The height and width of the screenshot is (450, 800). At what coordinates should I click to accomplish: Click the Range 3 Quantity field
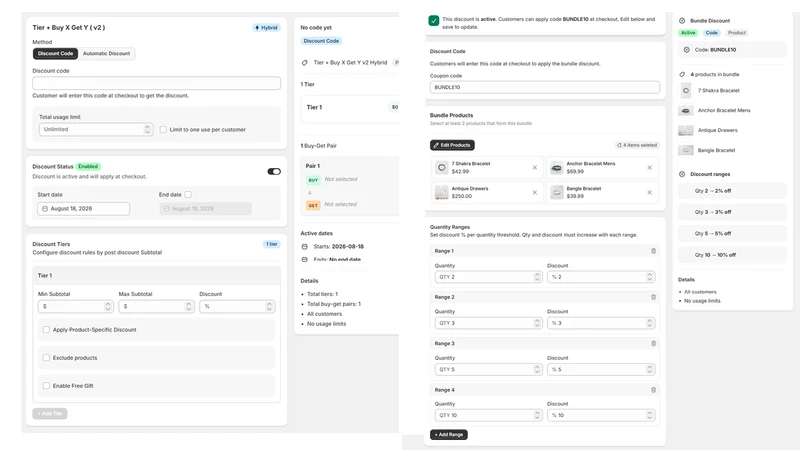click(x=488, y=369)
